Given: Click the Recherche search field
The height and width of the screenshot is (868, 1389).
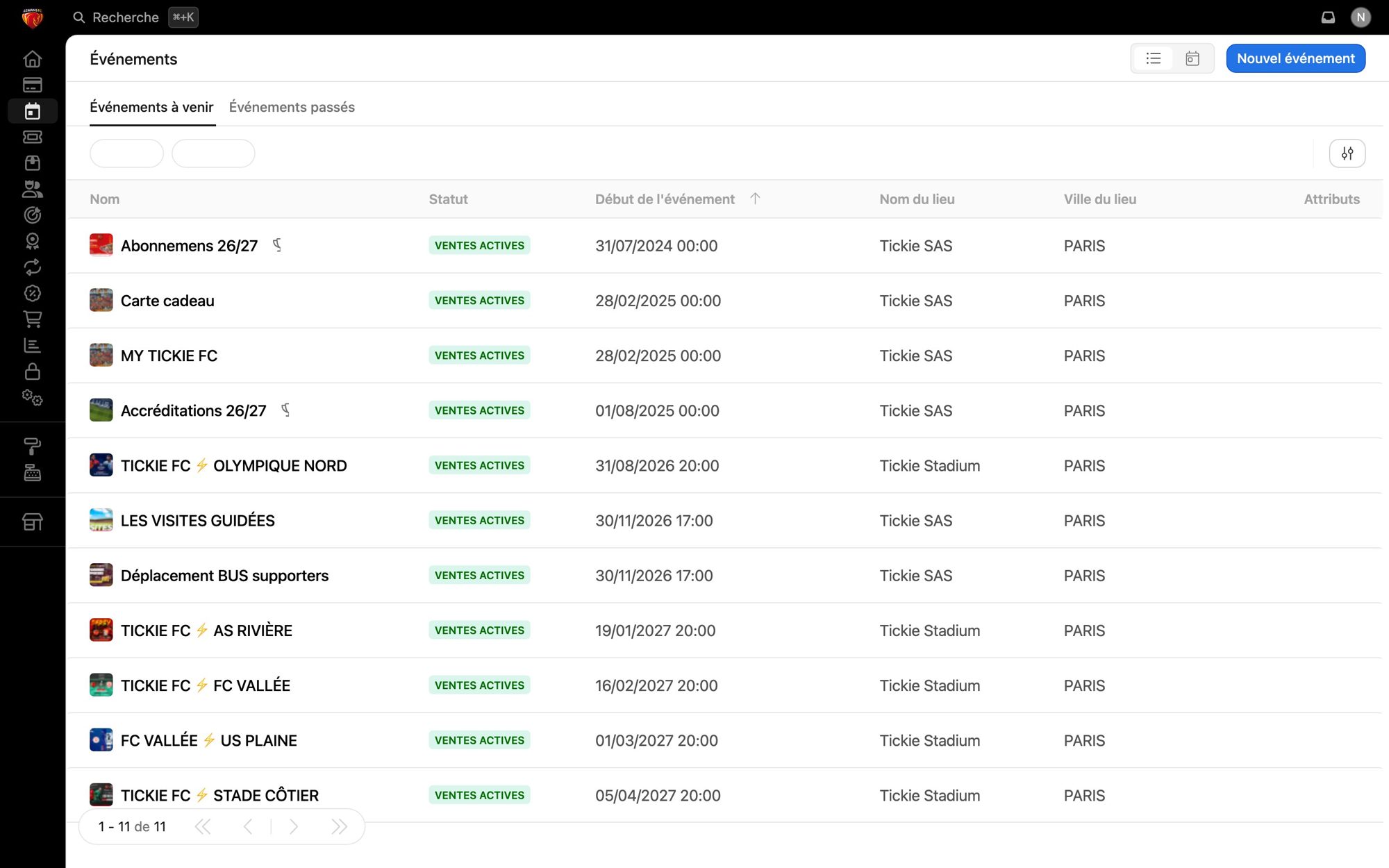Looking at the screenshot, I should pyautogui.click(x=135, y=17).
